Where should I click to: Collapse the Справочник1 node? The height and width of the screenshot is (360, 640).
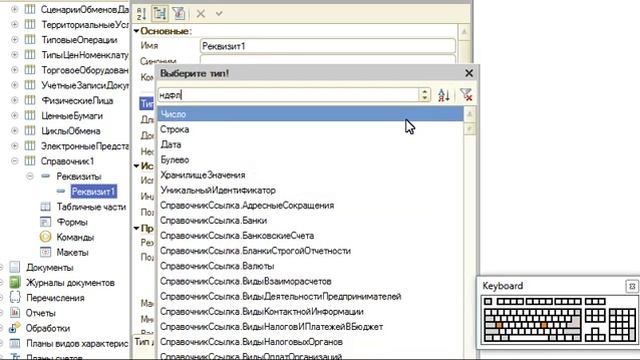point(15,161)
